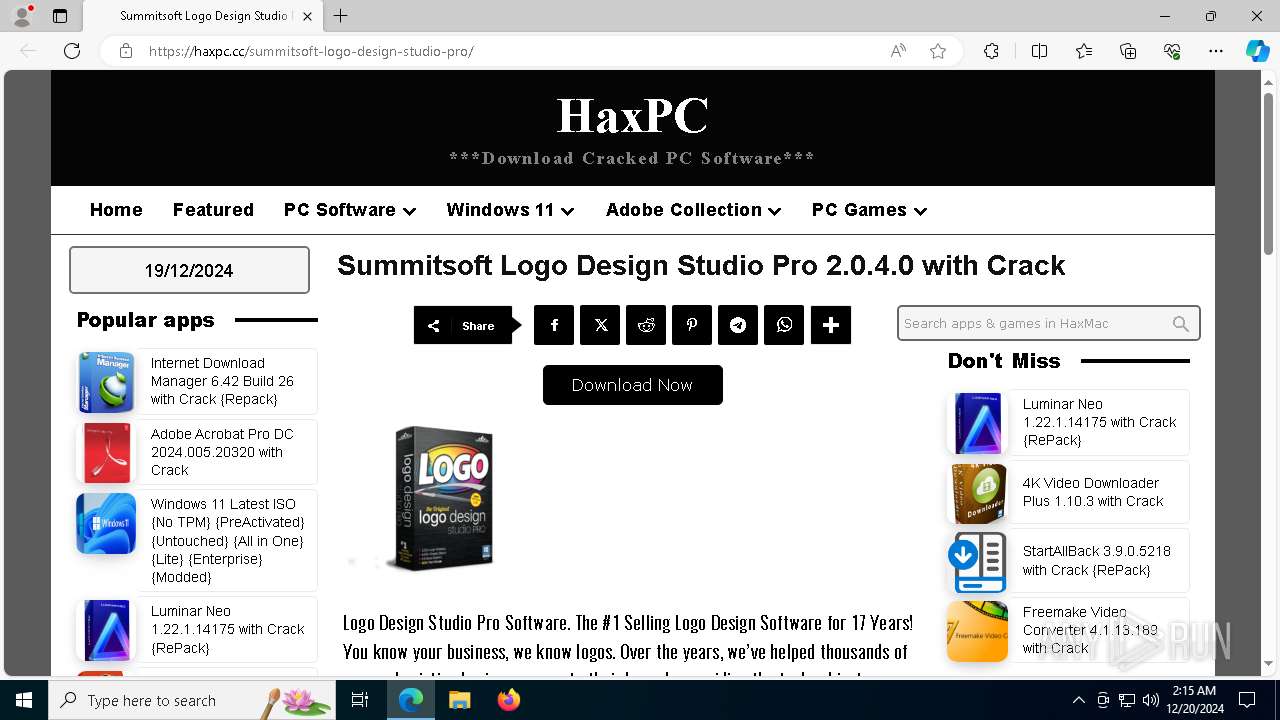Open Tab actions menu icon
The width and height of the screenshot is (1280, 720).
tap(60, 16)
